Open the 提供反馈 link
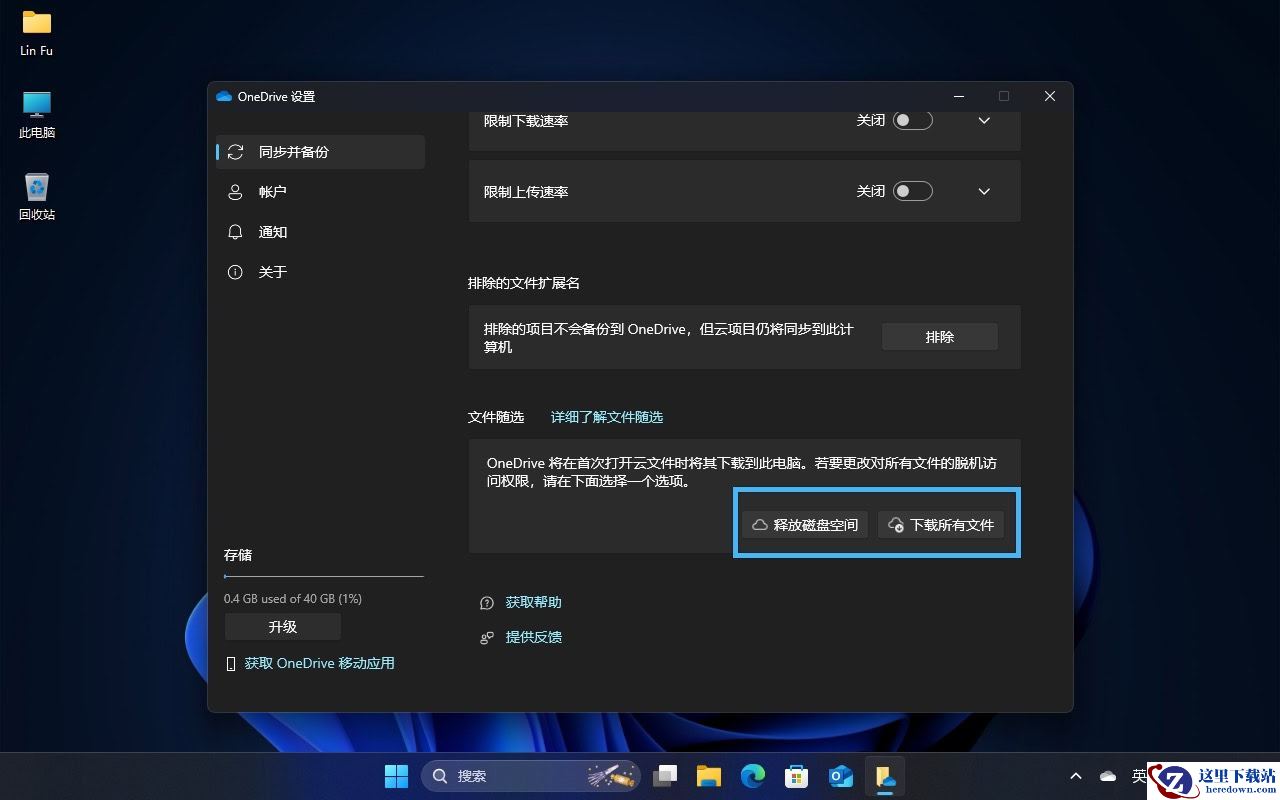The height and width of the screenshot is (800, 1280). tap(534, 637)
